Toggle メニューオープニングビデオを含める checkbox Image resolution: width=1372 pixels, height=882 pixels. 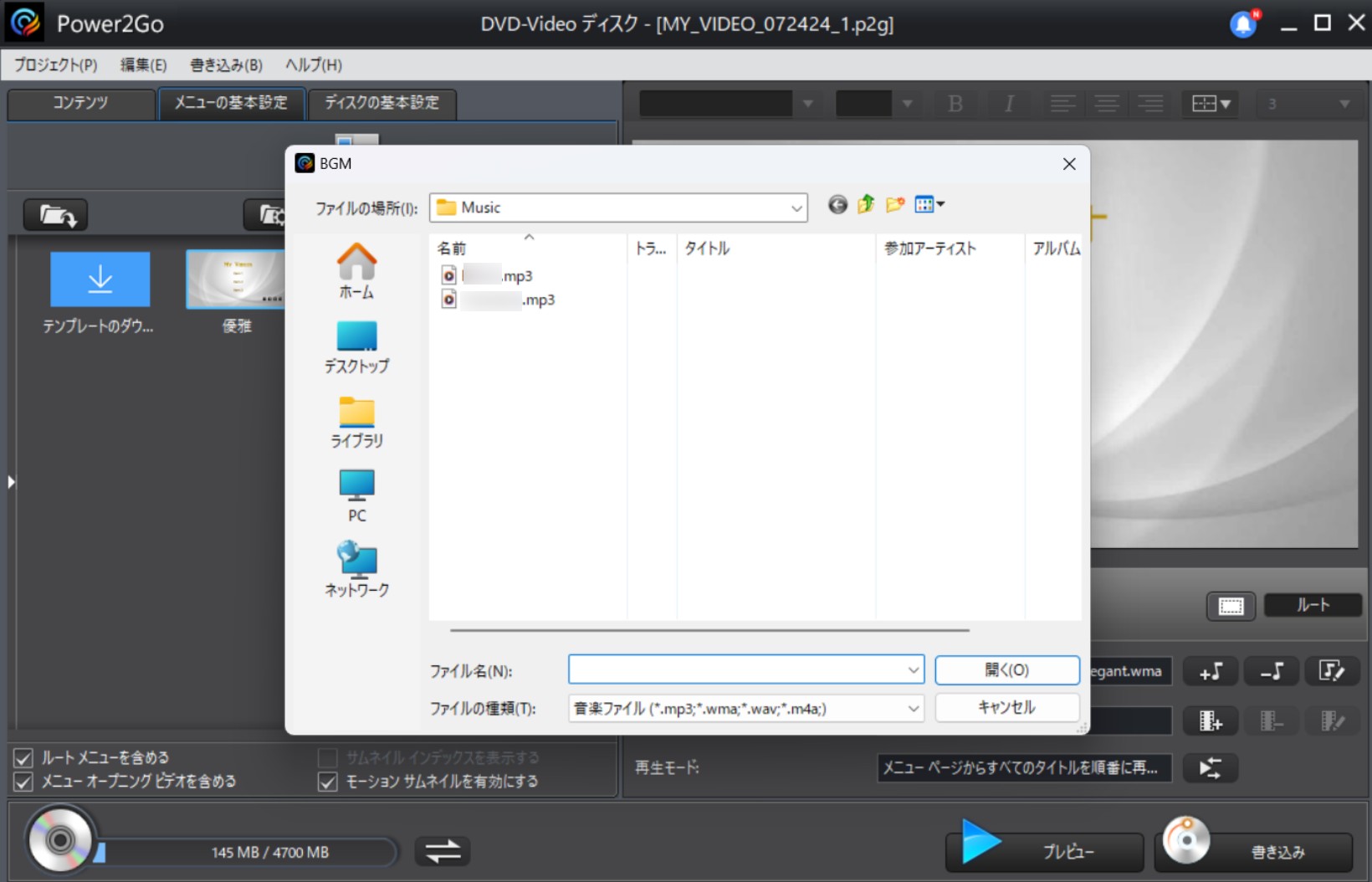pyautogui.click(x=23, y=782)
